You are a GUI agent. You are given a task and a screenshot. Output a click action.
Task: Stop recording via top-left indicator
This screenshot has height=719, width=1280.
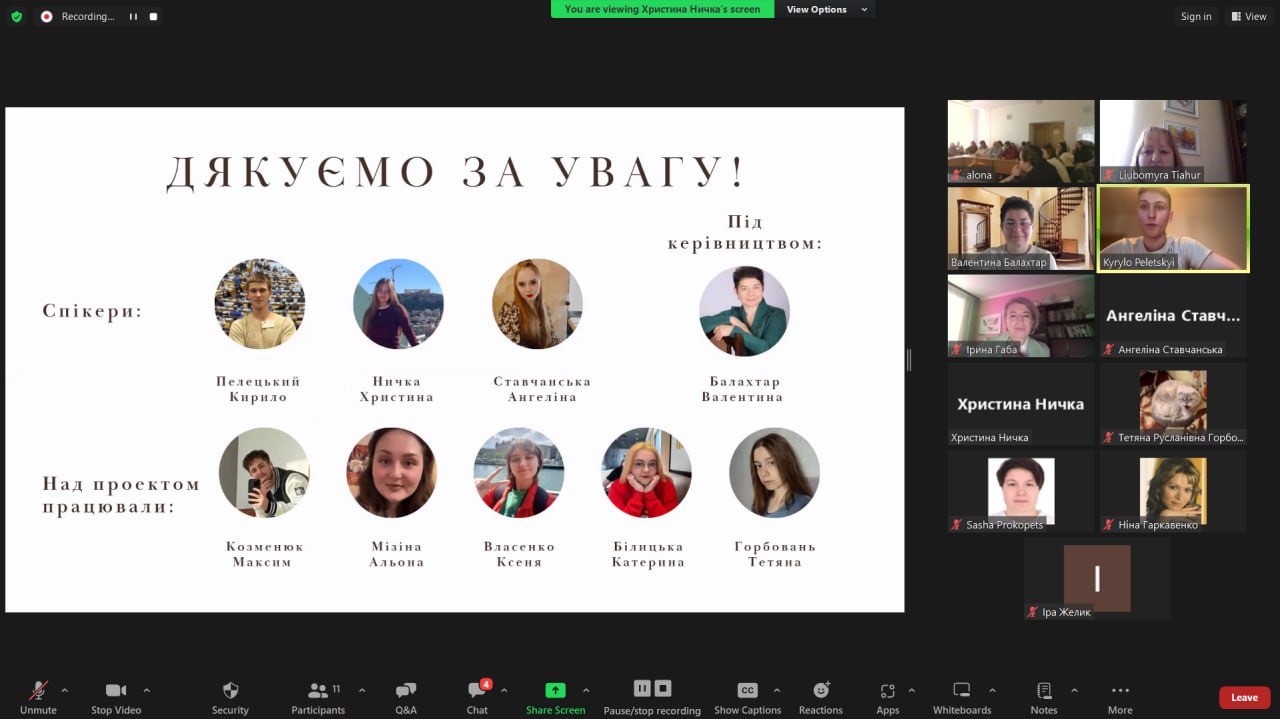pyautogui.click(x=153, y=16)
